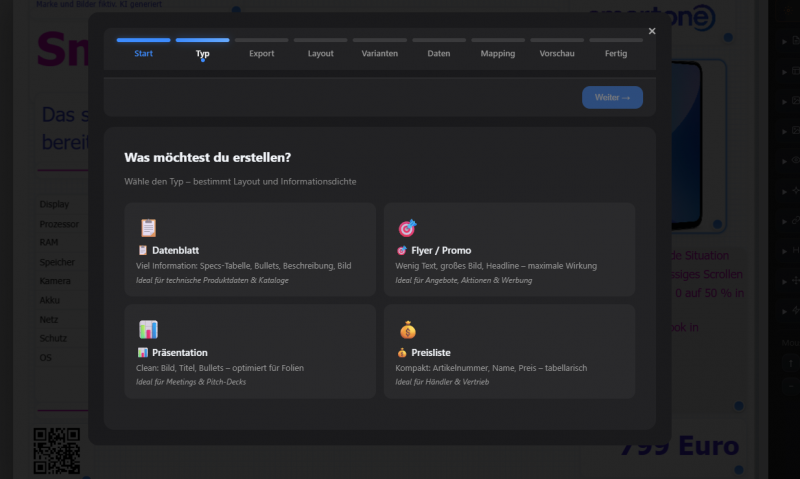Click the progress bar segment above Typ
This screenshot has height=479, width=800.
(203, 40)
